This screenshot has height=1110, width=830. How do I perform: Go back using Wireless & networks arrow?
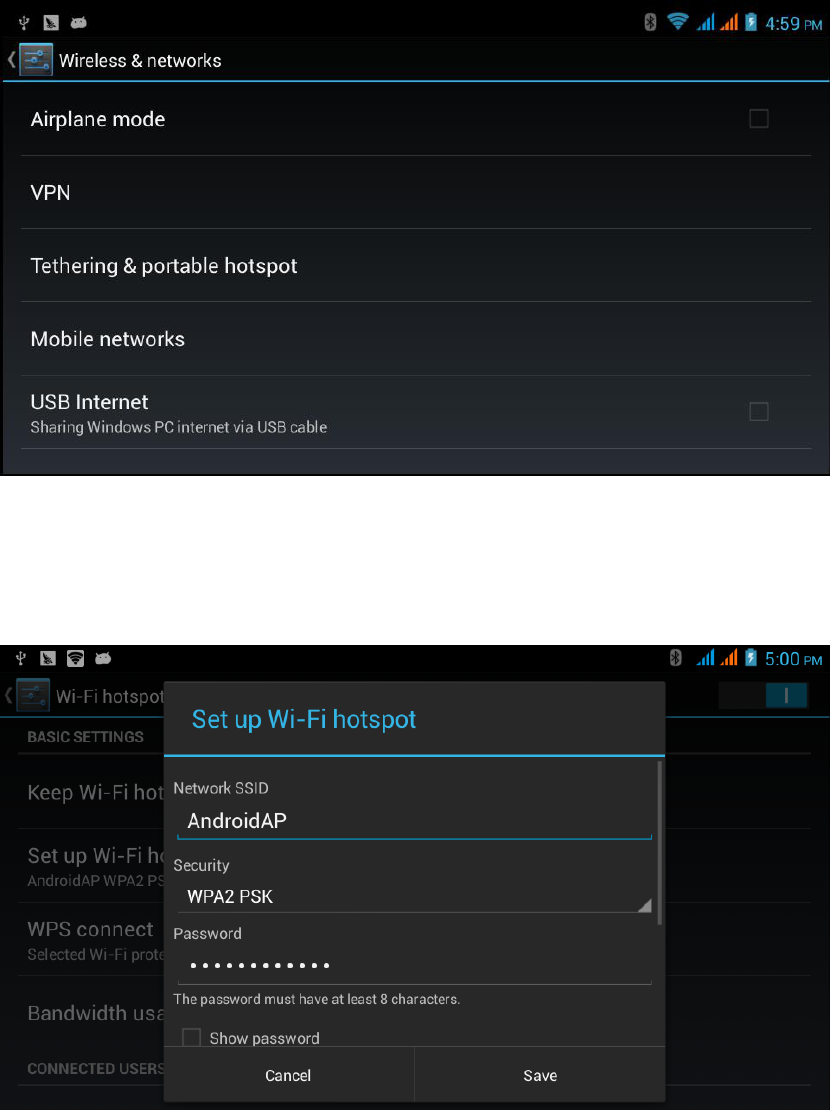coord(11,59)
